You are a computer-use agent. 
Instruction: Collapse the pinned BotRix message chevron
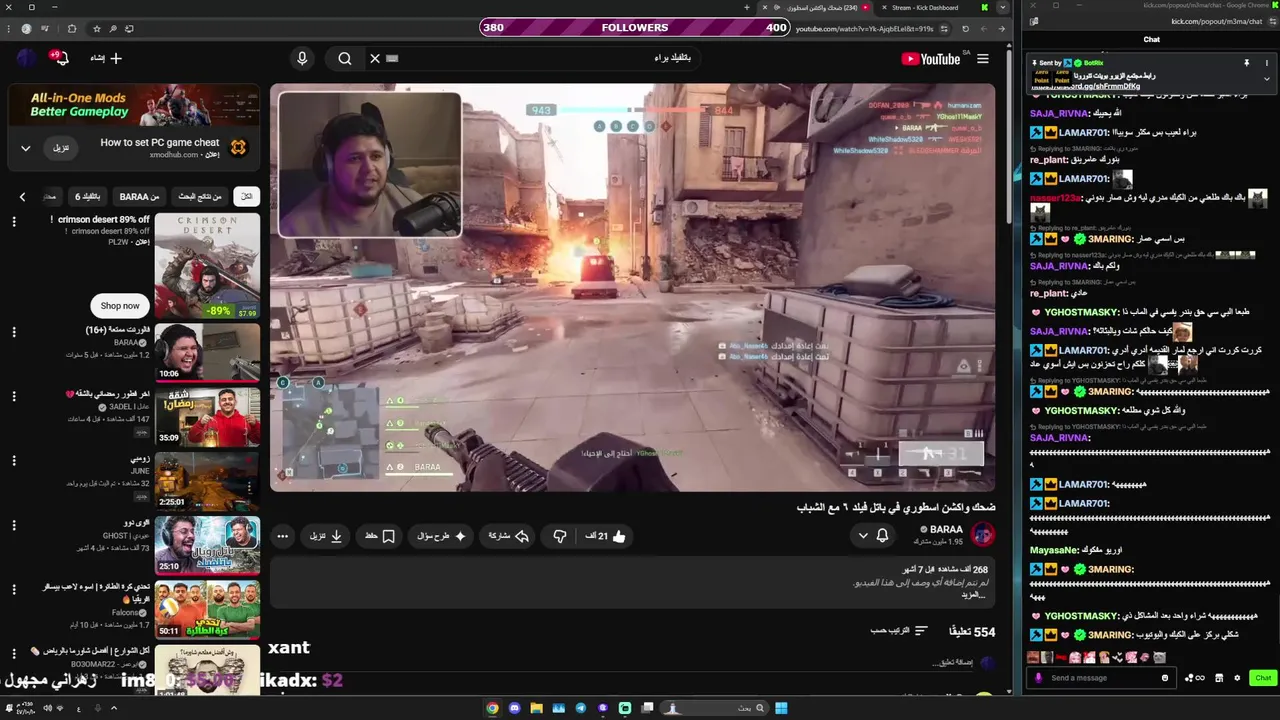pyautogui.click(x=1267, y=79)
